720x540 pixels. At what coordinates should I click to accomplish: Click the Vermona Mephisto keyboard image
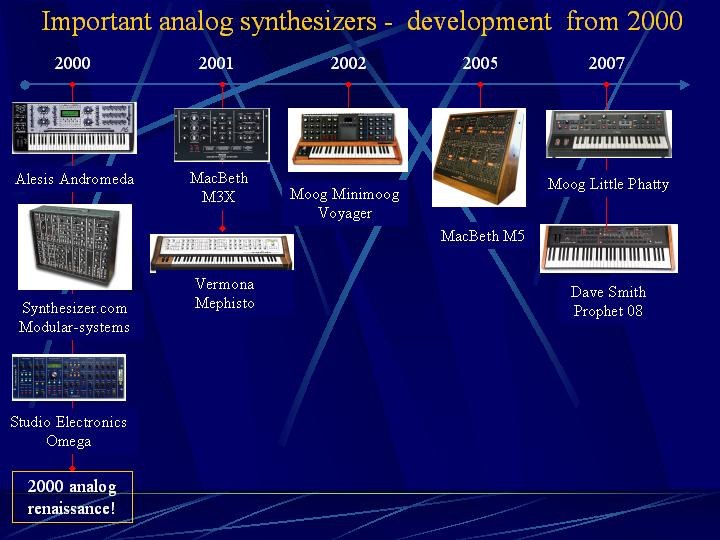[222, 253]
